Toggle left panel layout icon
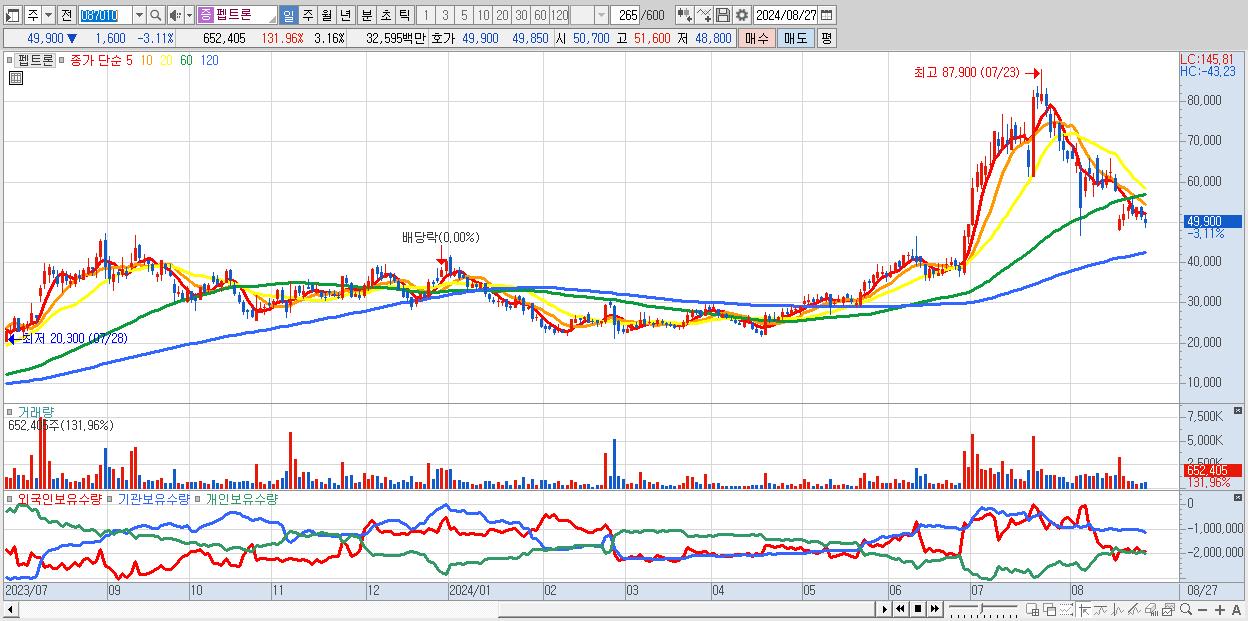The image size is (1248, 621). 12,15
